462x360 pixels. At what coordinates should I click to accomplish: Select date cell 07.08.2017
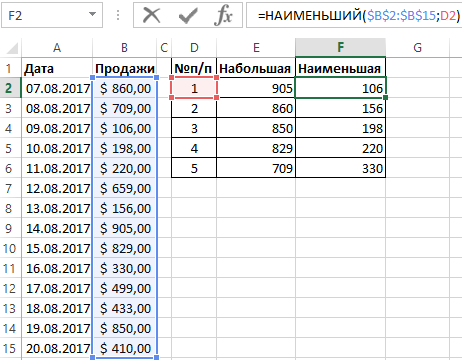tap(57, 88)
